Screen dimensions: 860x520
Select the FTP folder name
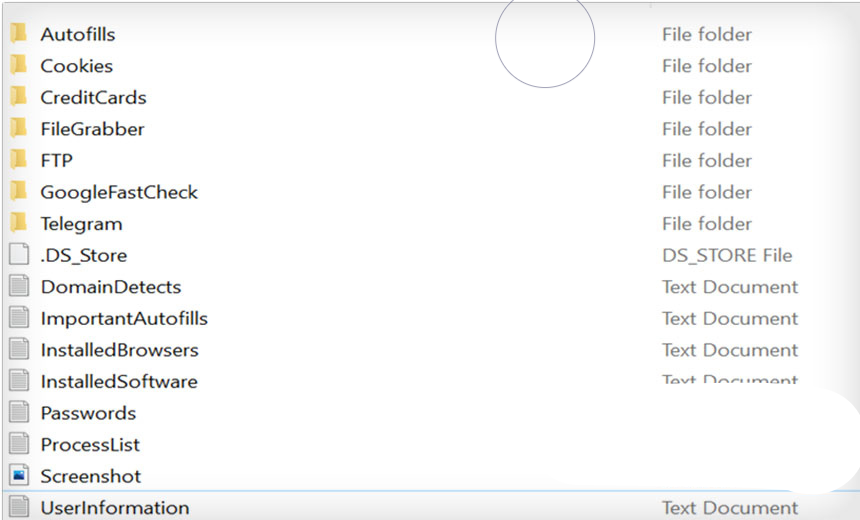56,160
